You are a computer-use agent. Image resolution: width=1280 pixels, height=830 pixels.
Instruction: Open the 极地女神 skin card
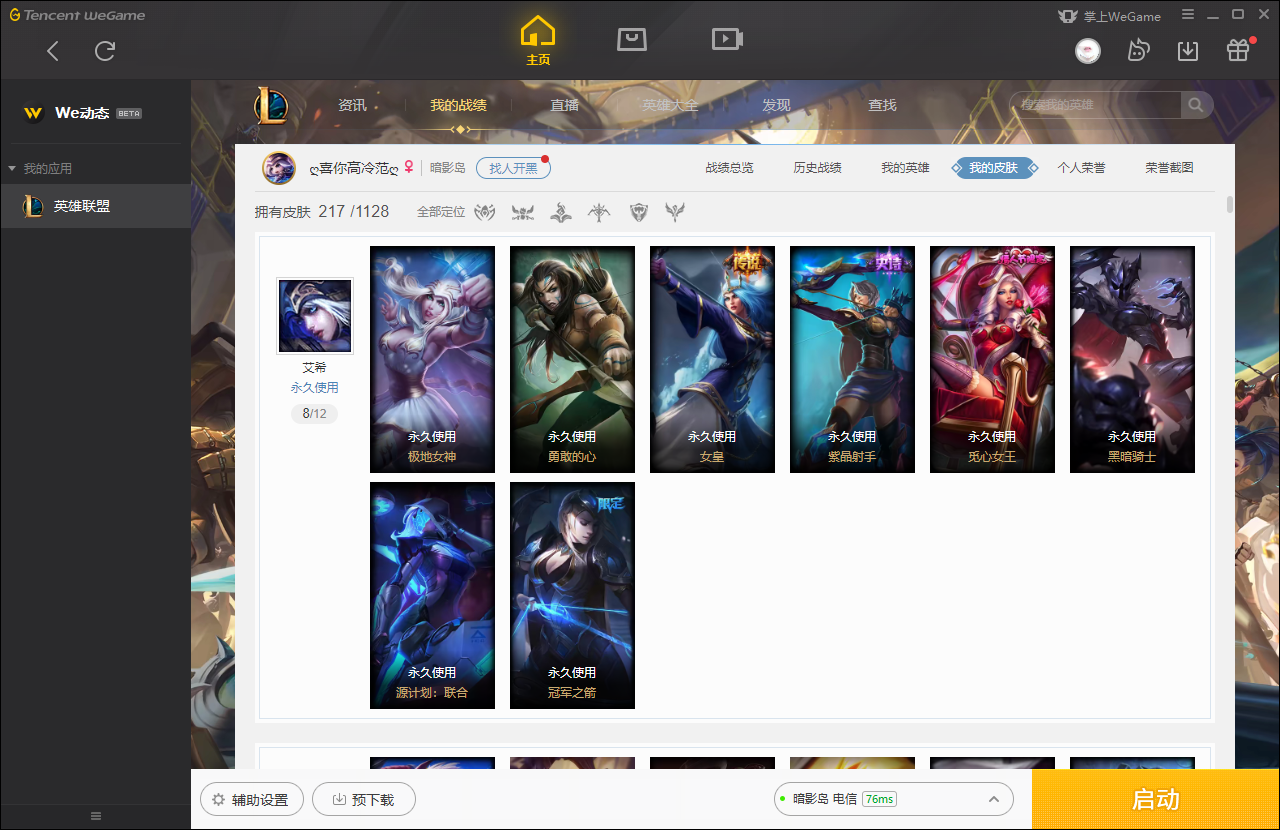tap(432, 359)
